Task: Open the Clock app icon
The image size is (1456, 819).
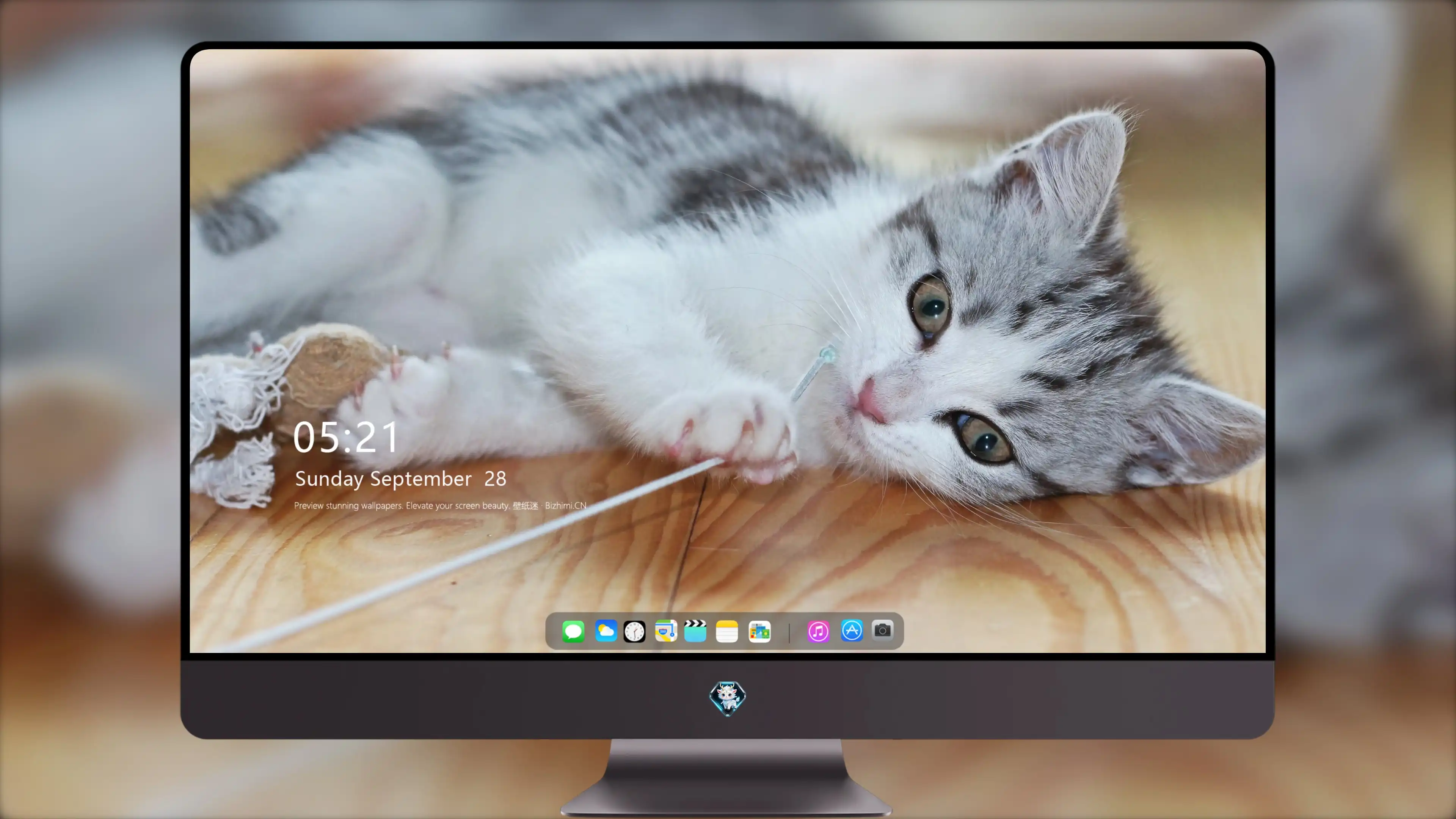Action: tap(634, 631)
